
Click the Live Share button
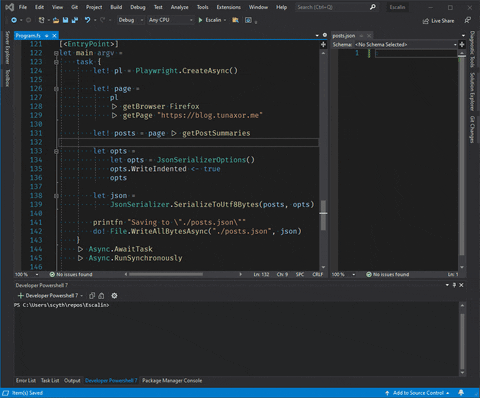tap(438, 21)
